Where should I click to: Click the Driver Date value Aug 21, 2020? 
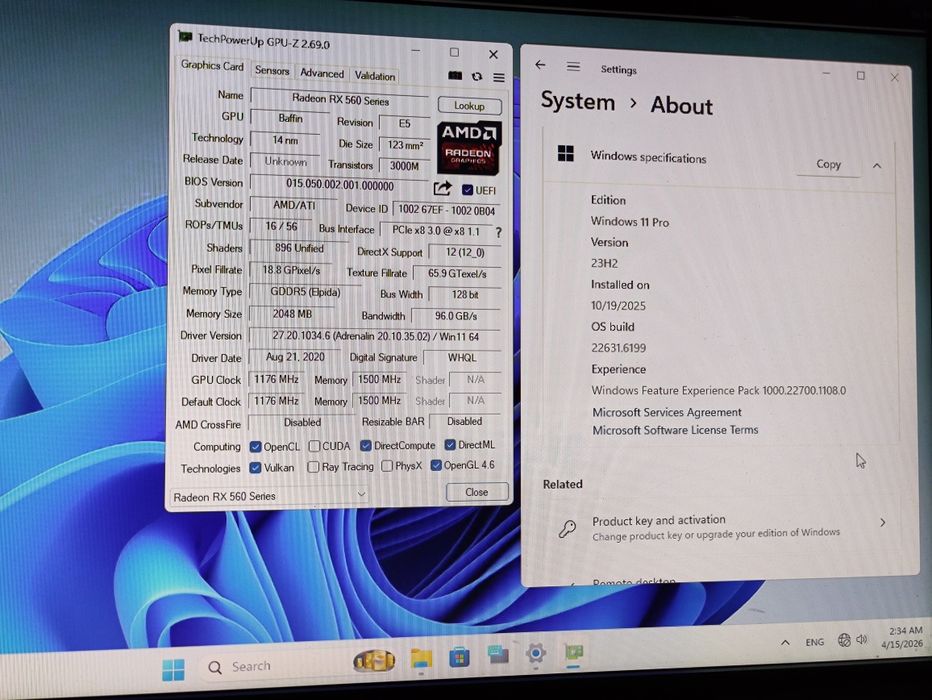point(295,357)
